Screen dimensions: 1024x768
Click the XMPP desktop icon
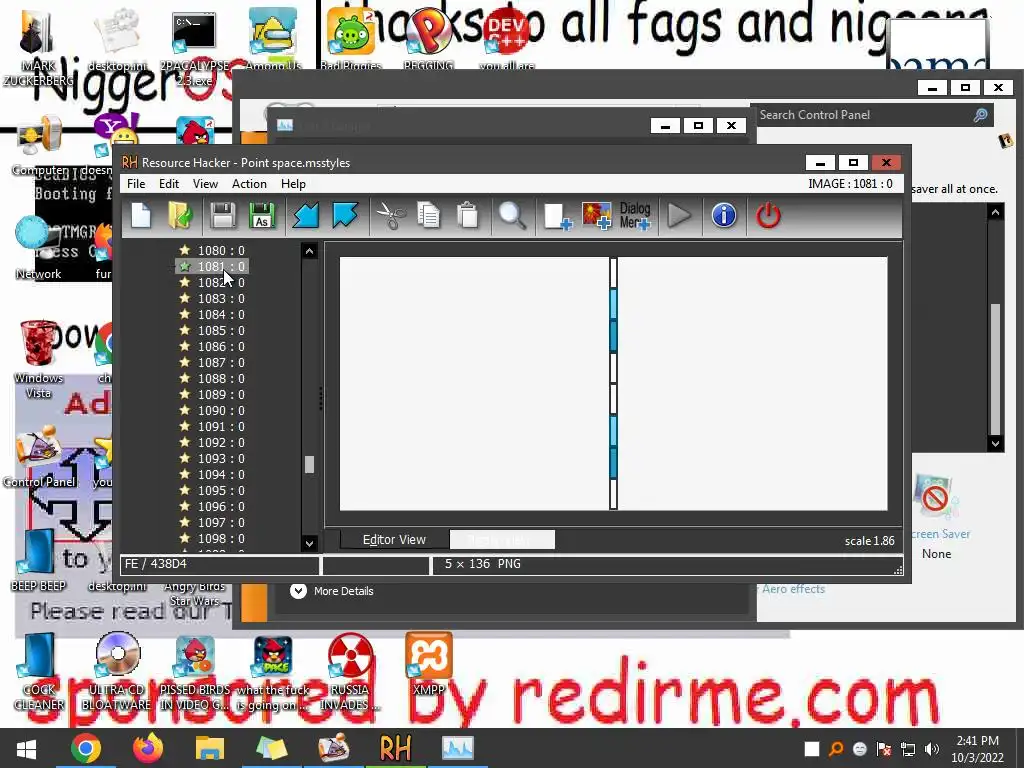point(428,663)
